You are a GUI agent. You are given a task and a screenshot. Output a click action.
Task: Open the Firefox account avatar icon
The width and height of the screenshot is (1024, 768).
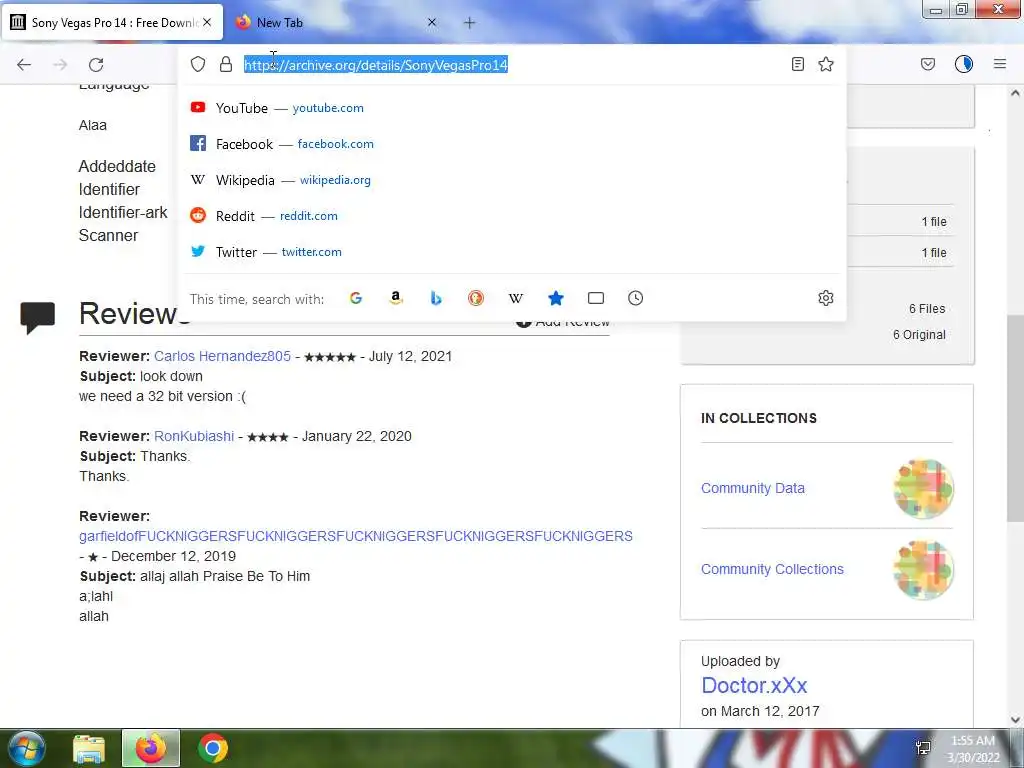click(964, 64)
